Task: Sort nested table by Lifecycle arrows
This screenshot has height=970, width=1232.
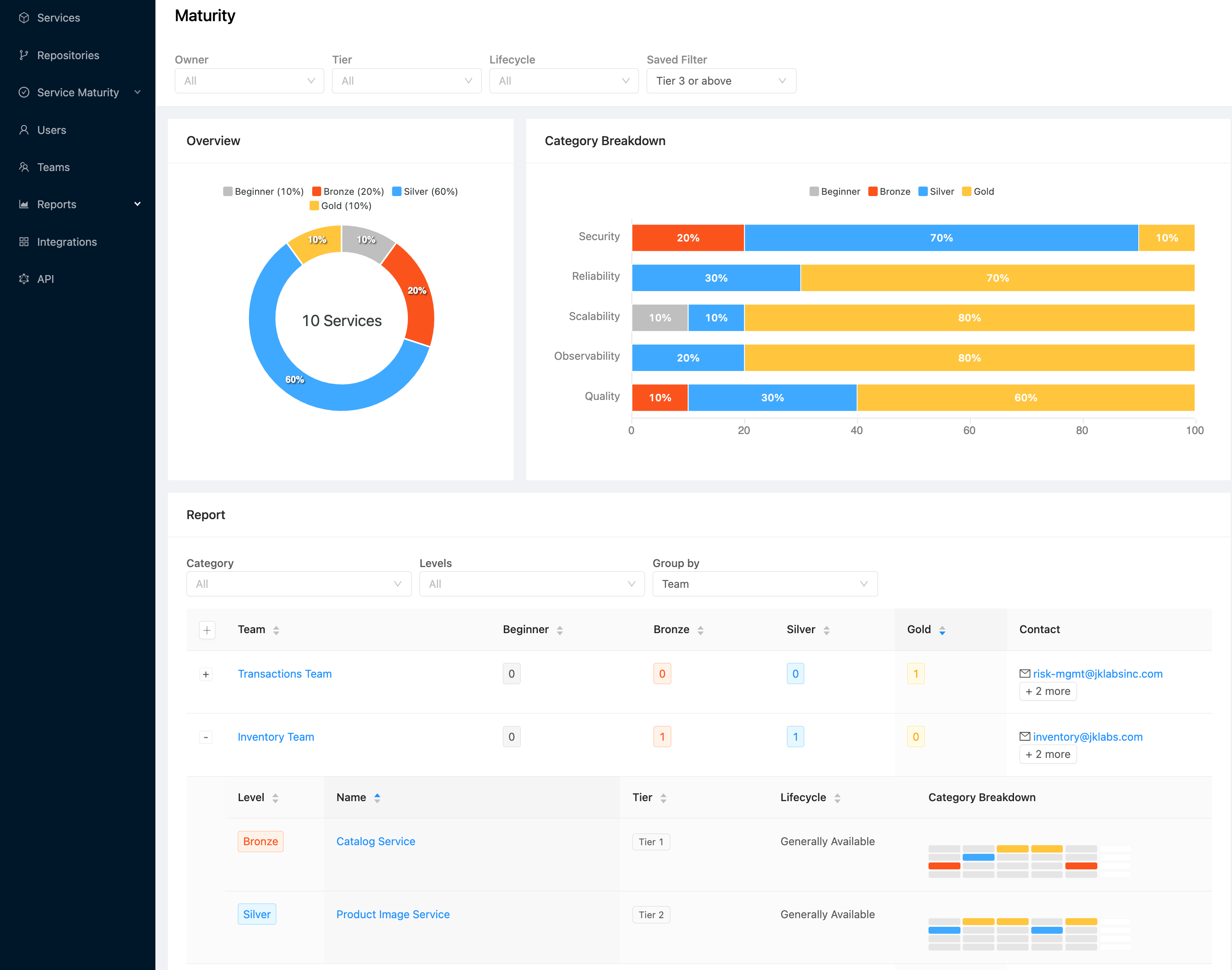Action: (837, 798)
